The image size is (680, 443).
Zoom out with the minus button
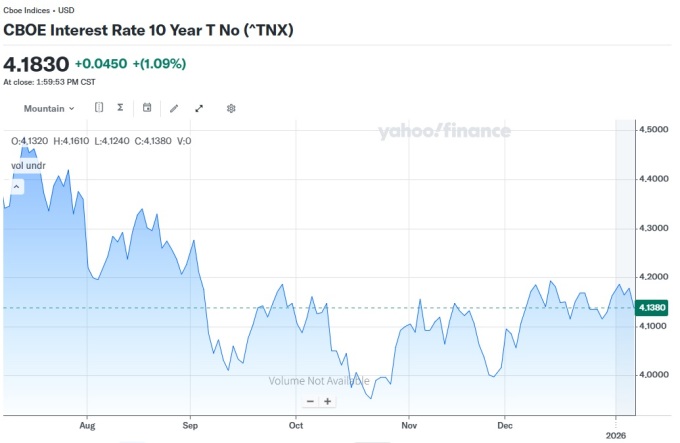(310, 401)
